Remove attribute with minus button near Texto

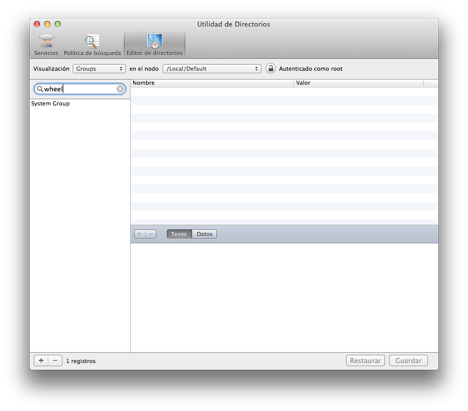click(x=151, y=234)
